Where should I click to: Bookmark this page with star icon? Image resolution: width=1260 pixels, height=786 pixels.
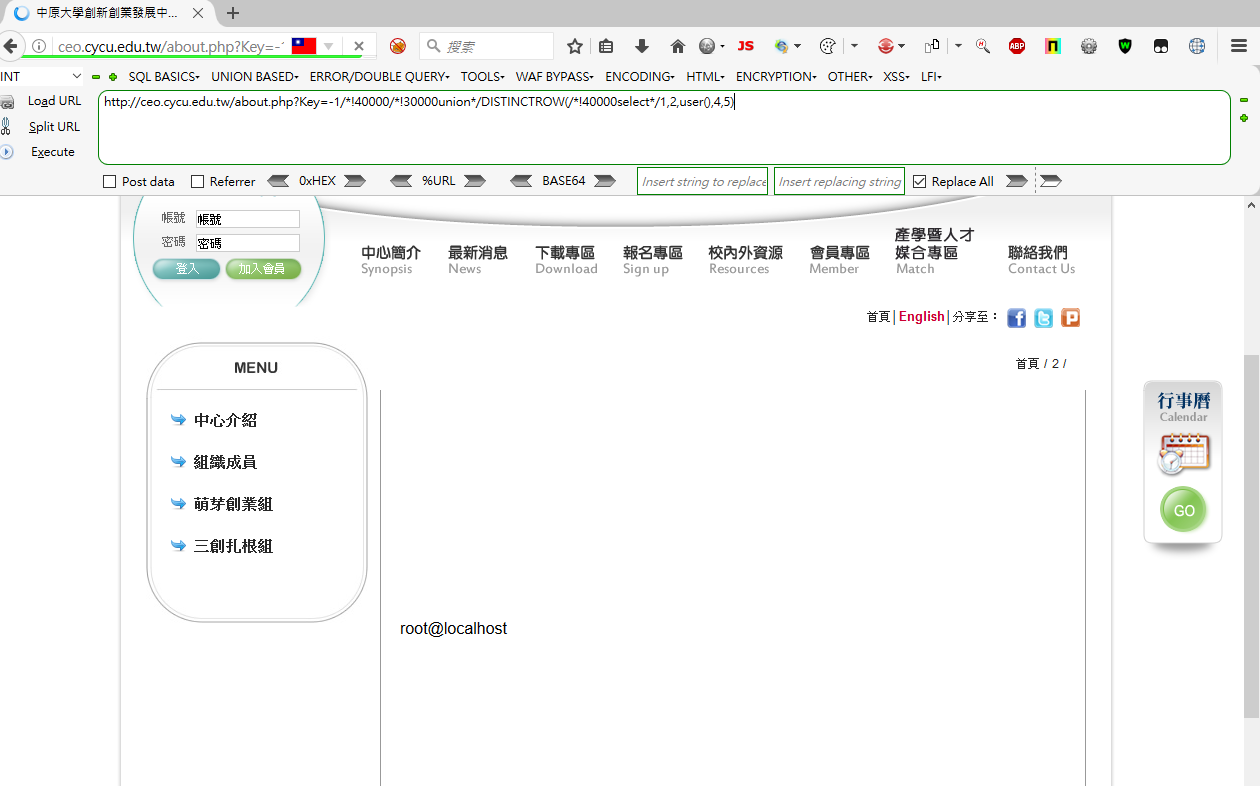[575, 46]
